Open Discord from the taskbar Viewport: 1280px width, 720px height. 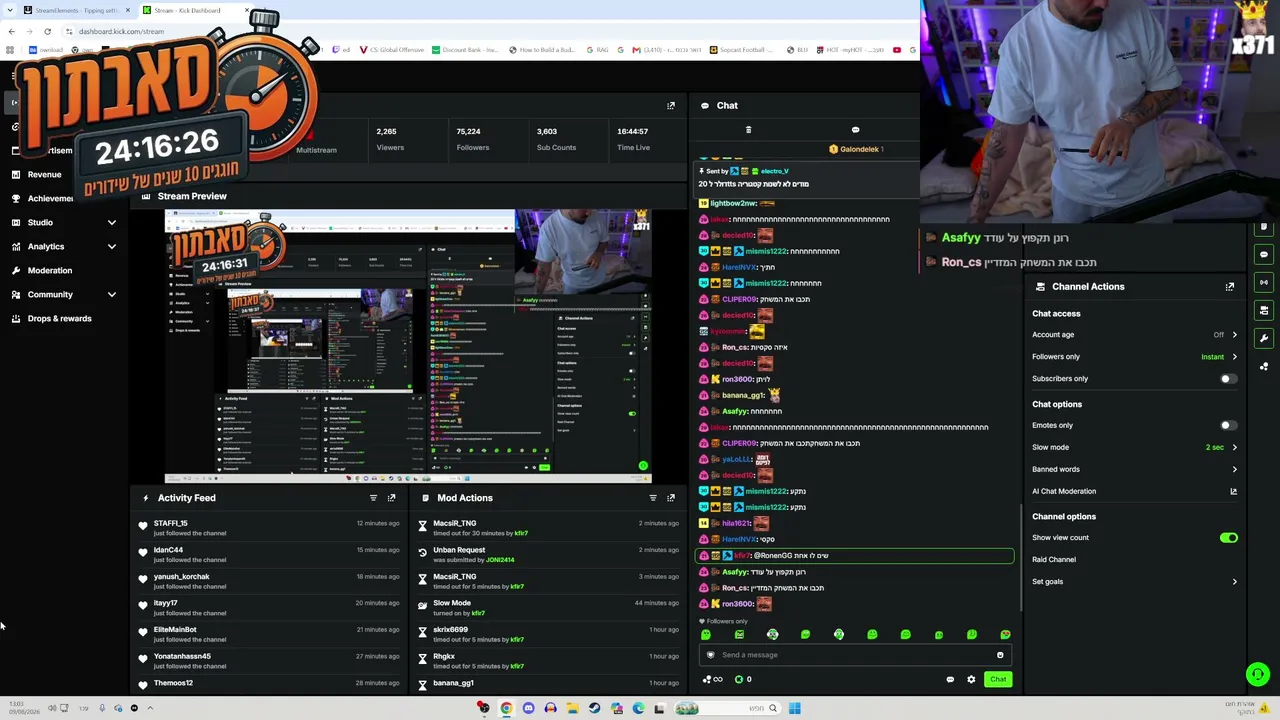(x=528, y=708)
